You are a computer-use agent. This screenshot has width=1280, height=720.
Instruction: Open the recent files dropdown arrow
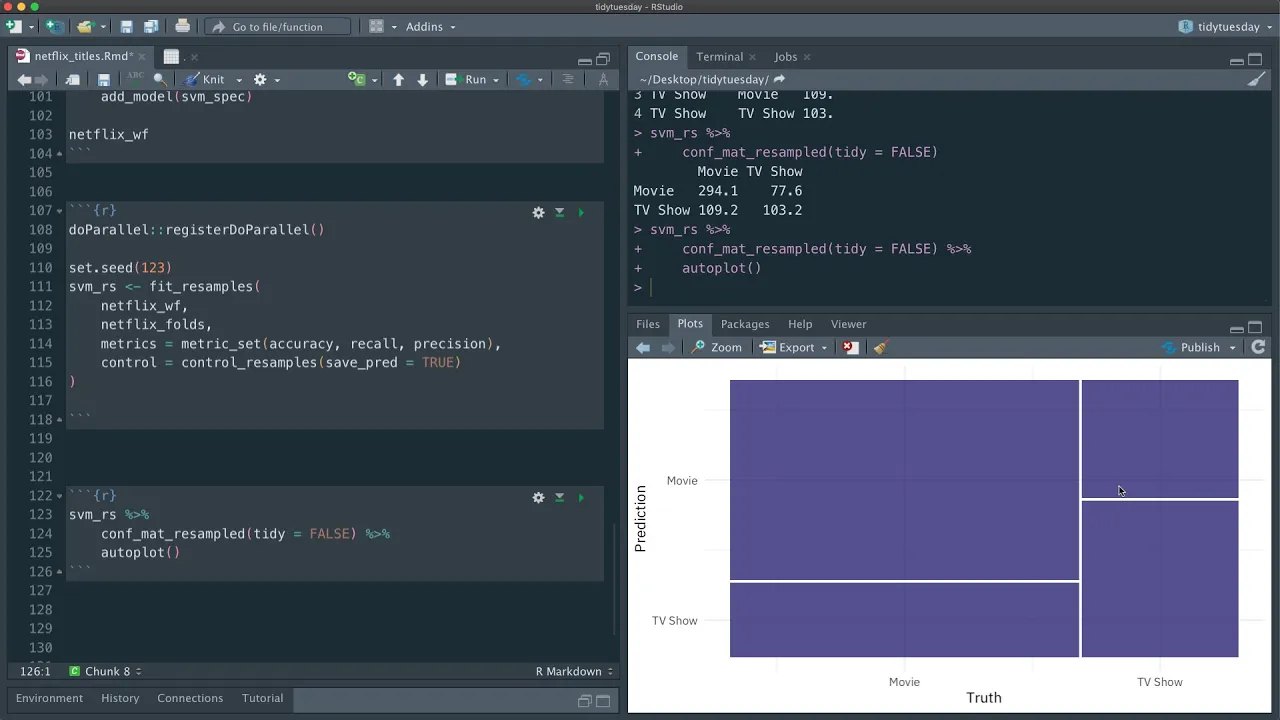pyautogui.click(x=101, y=27)
